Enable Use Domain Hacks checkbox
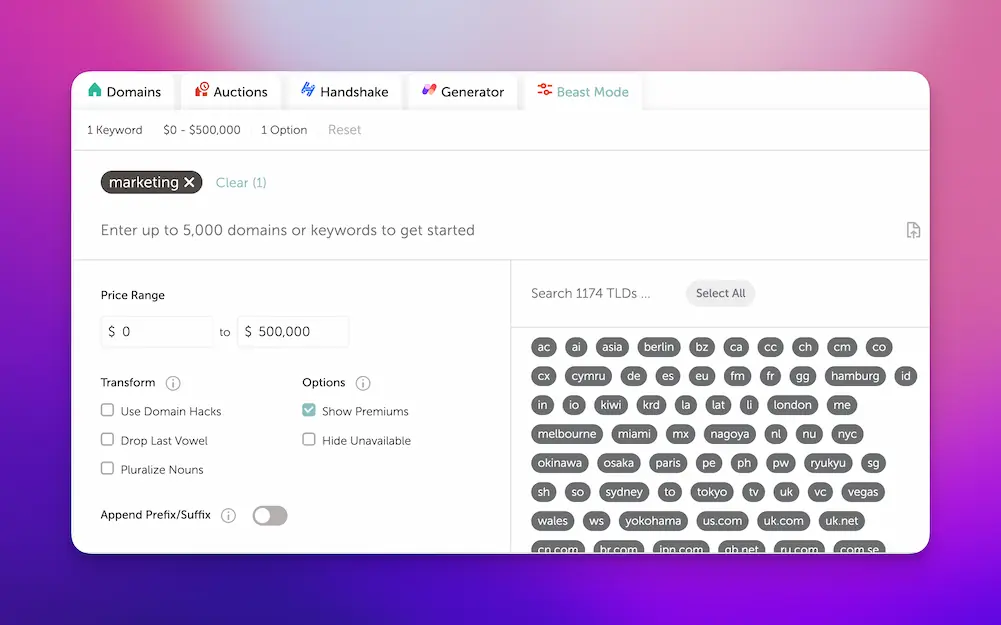 tap(108, 410)
